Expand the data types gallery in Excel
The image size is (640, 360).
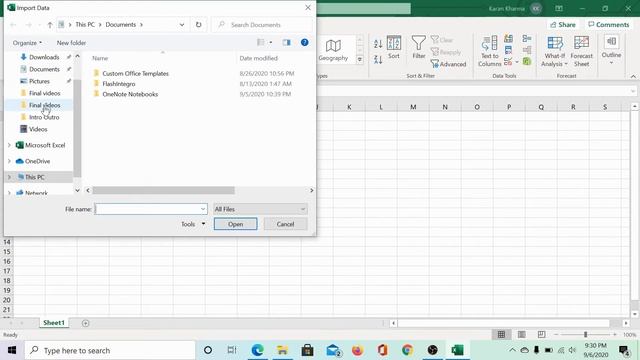(x=360, y=60)
